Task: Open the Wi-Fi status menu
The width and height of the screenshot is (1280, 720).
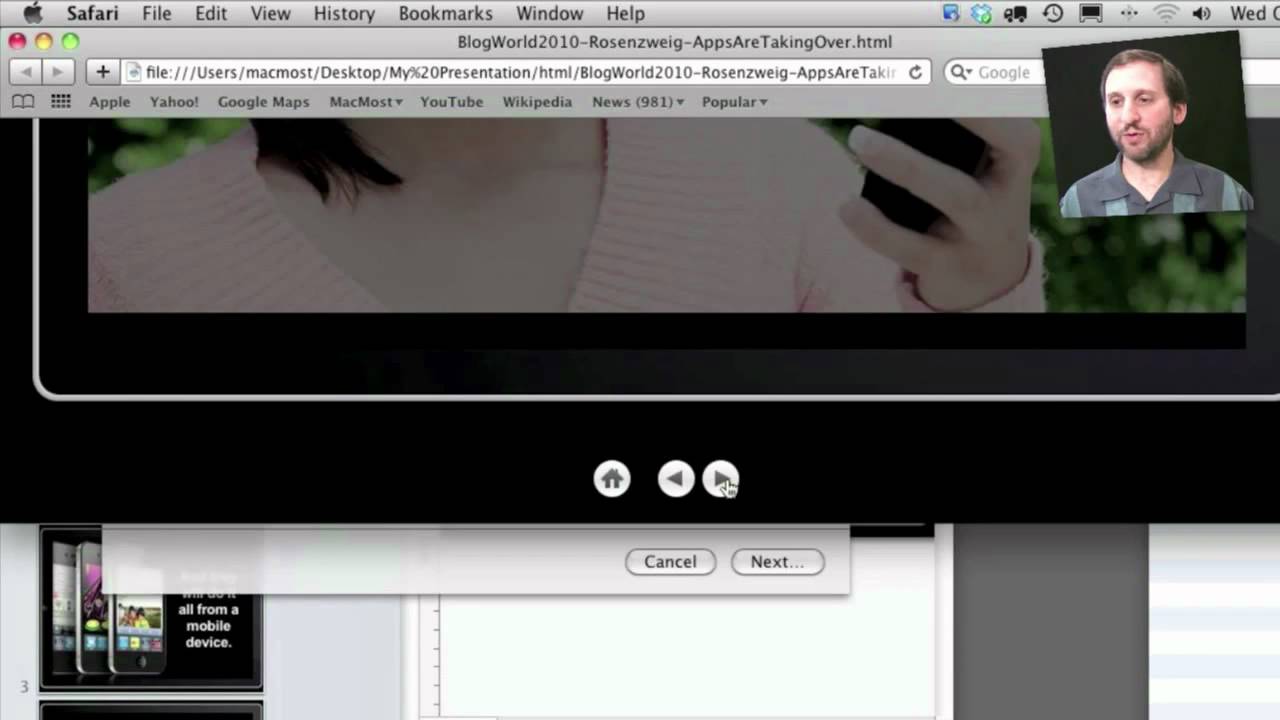Action: coord(1166,13)
